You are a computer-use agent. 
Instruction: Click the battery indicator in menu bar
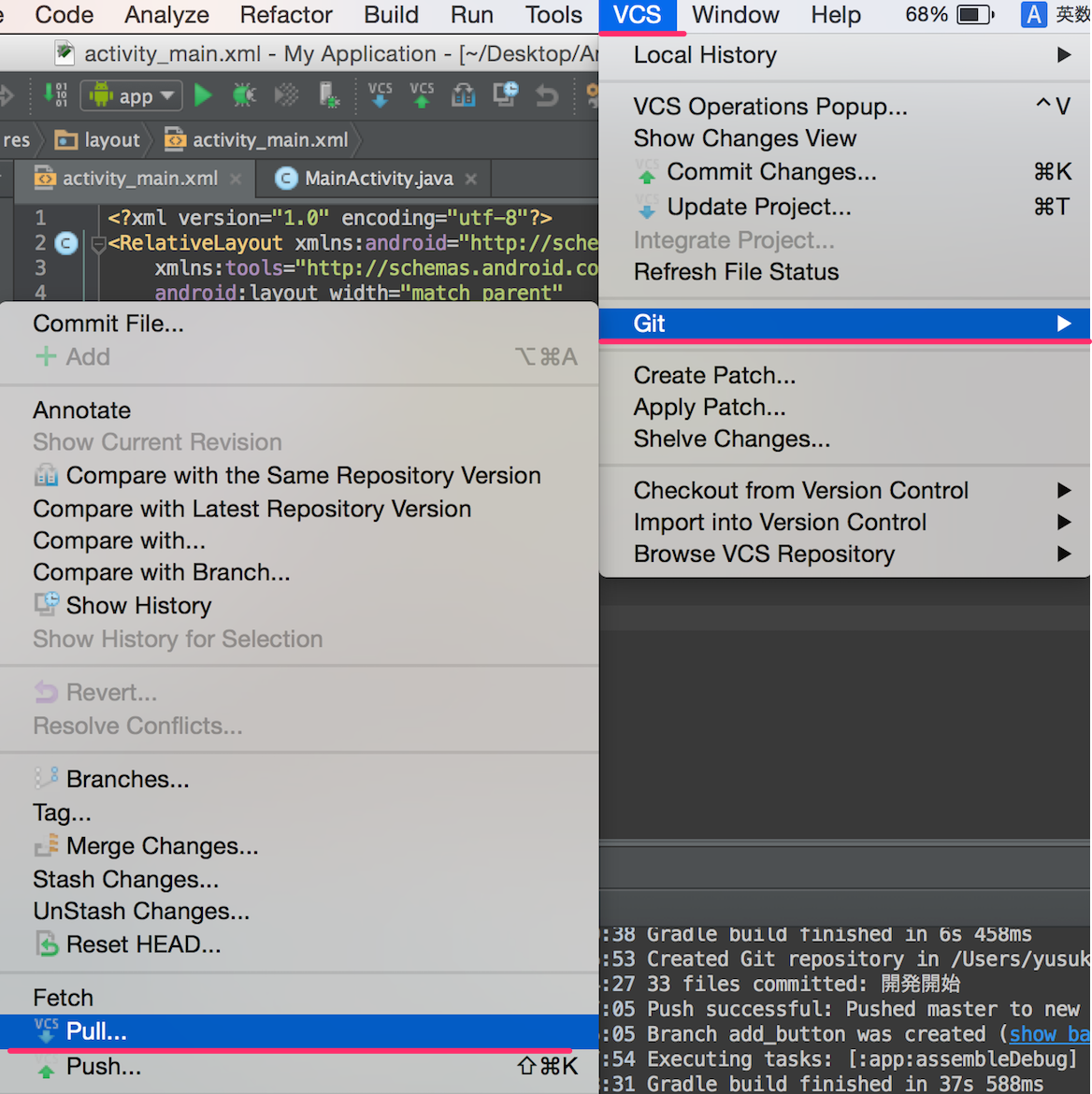[x=975, y=15]
